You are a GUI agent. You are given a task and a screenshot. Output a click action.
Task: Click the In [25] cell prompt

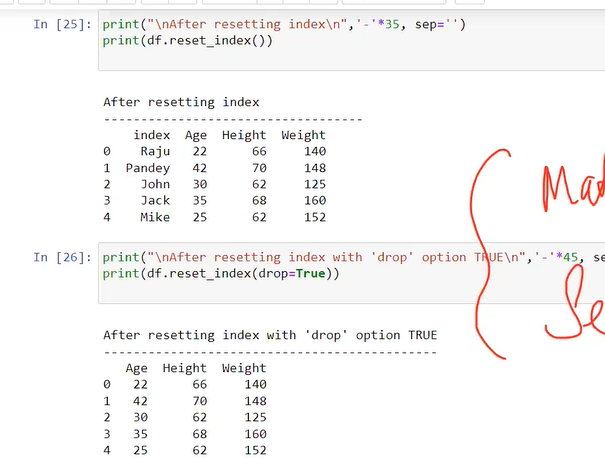pyautogui.click(x=63, y=24)
